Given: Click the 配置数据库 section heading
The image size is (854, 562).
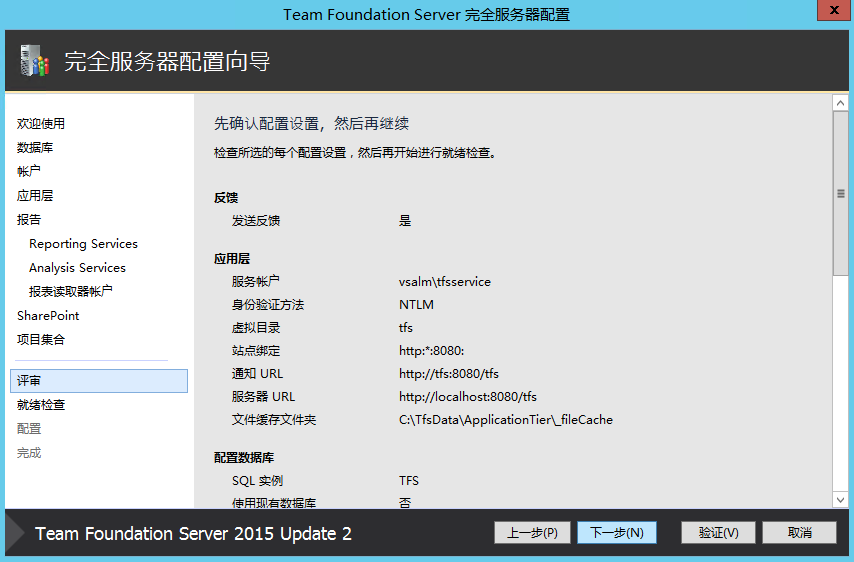Looking at the screenshot, I should pos(244,457).
